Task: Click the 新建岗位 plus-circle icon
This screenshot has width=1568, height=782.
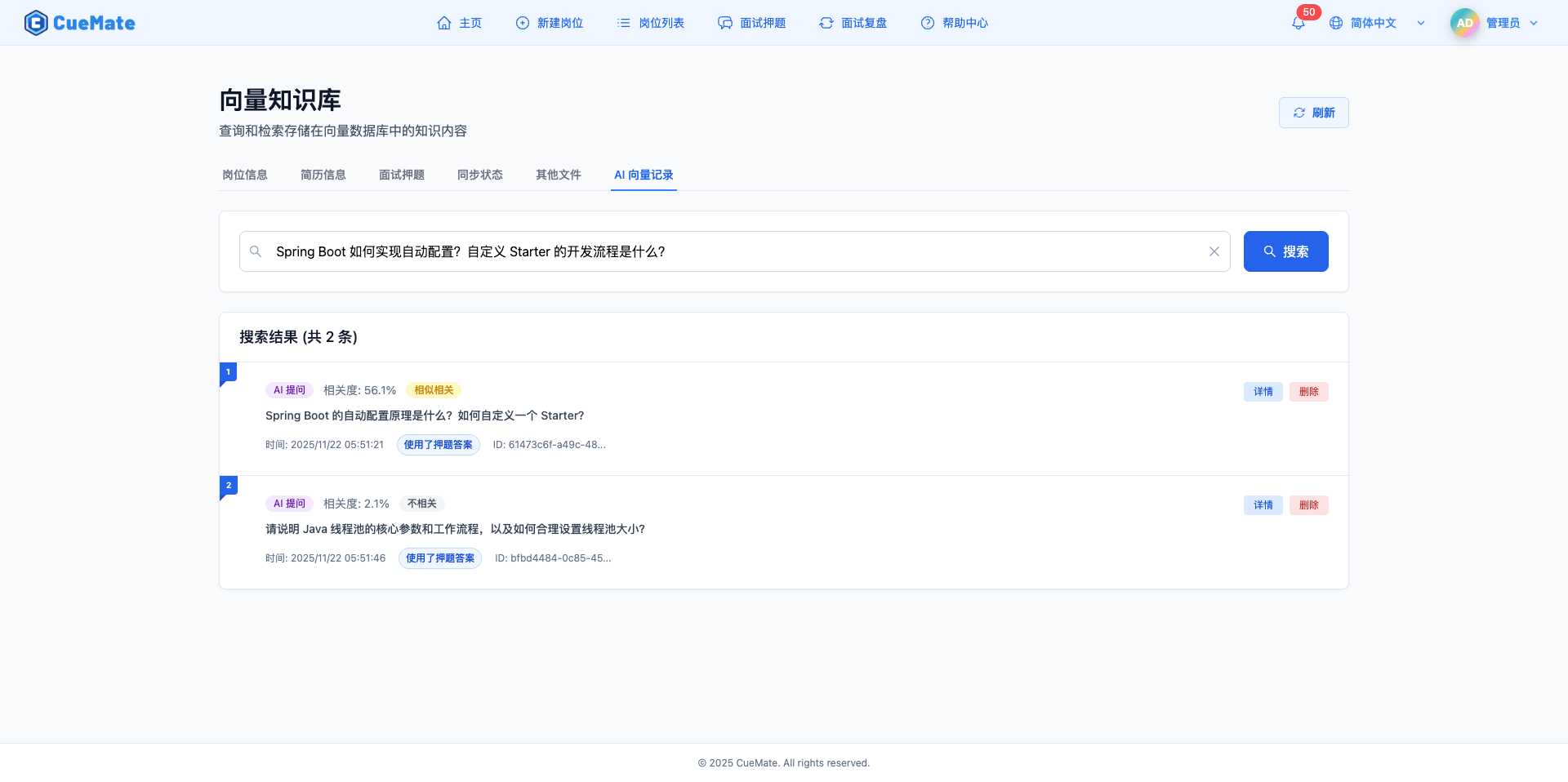Action: pos(522,23)
